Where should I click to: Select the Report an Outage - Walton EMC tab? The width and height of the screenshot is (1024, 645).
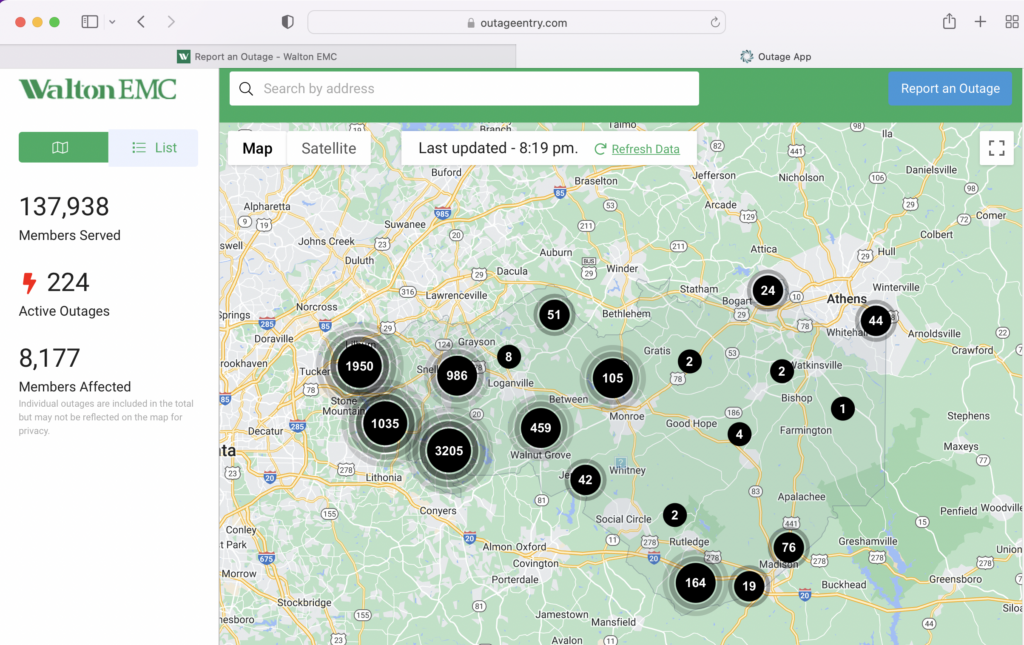(257, 57)
